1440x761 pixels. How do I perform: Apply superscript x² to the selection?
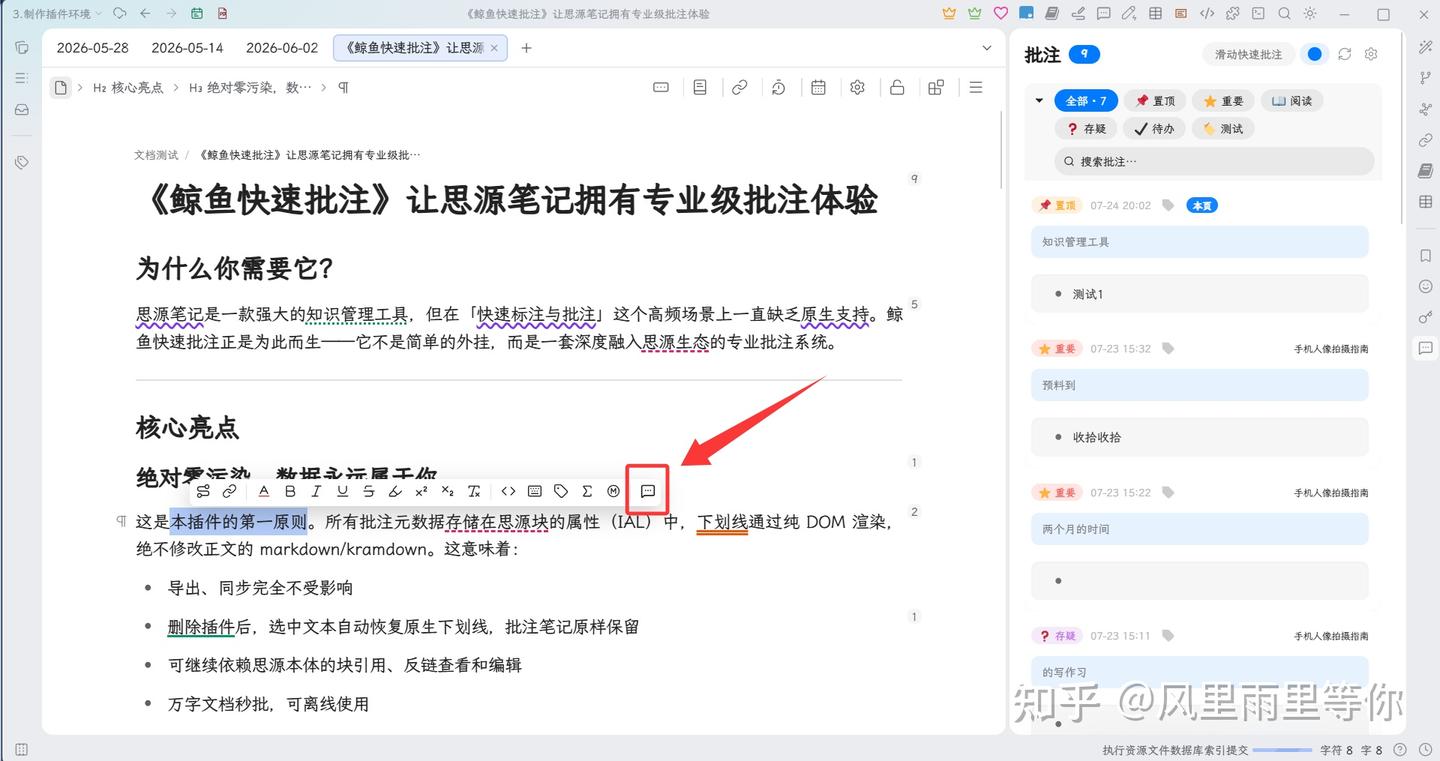click(x=421, y=491)
